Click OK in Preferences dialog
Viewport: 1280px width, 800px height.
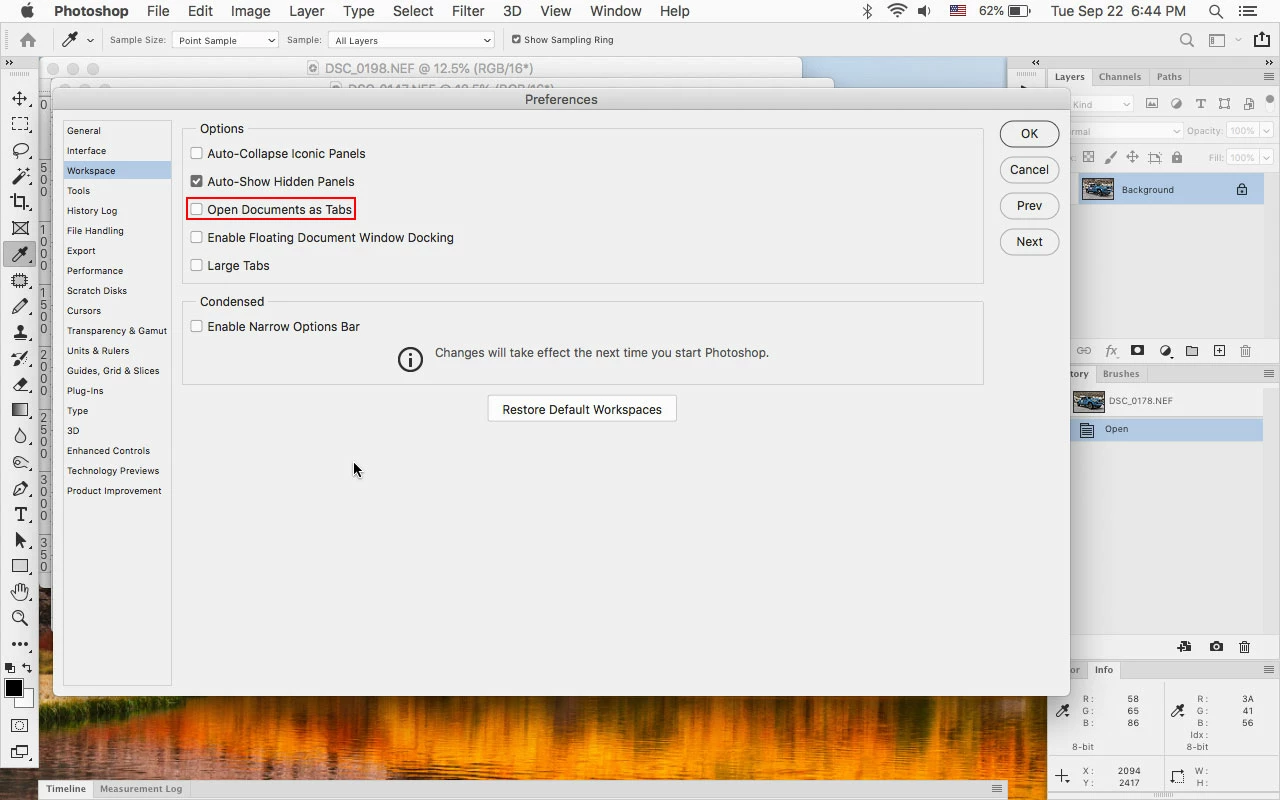[x=1029, y=133]
